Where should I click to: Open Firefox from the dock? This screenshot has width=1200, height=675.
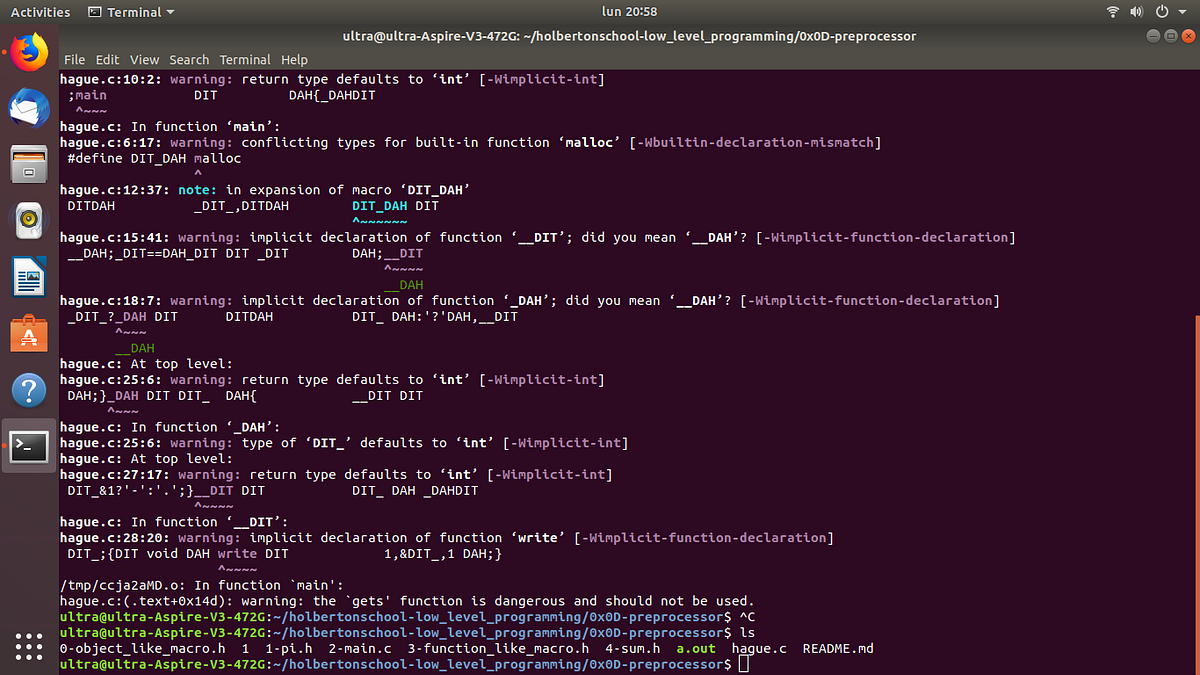point(29,52)
